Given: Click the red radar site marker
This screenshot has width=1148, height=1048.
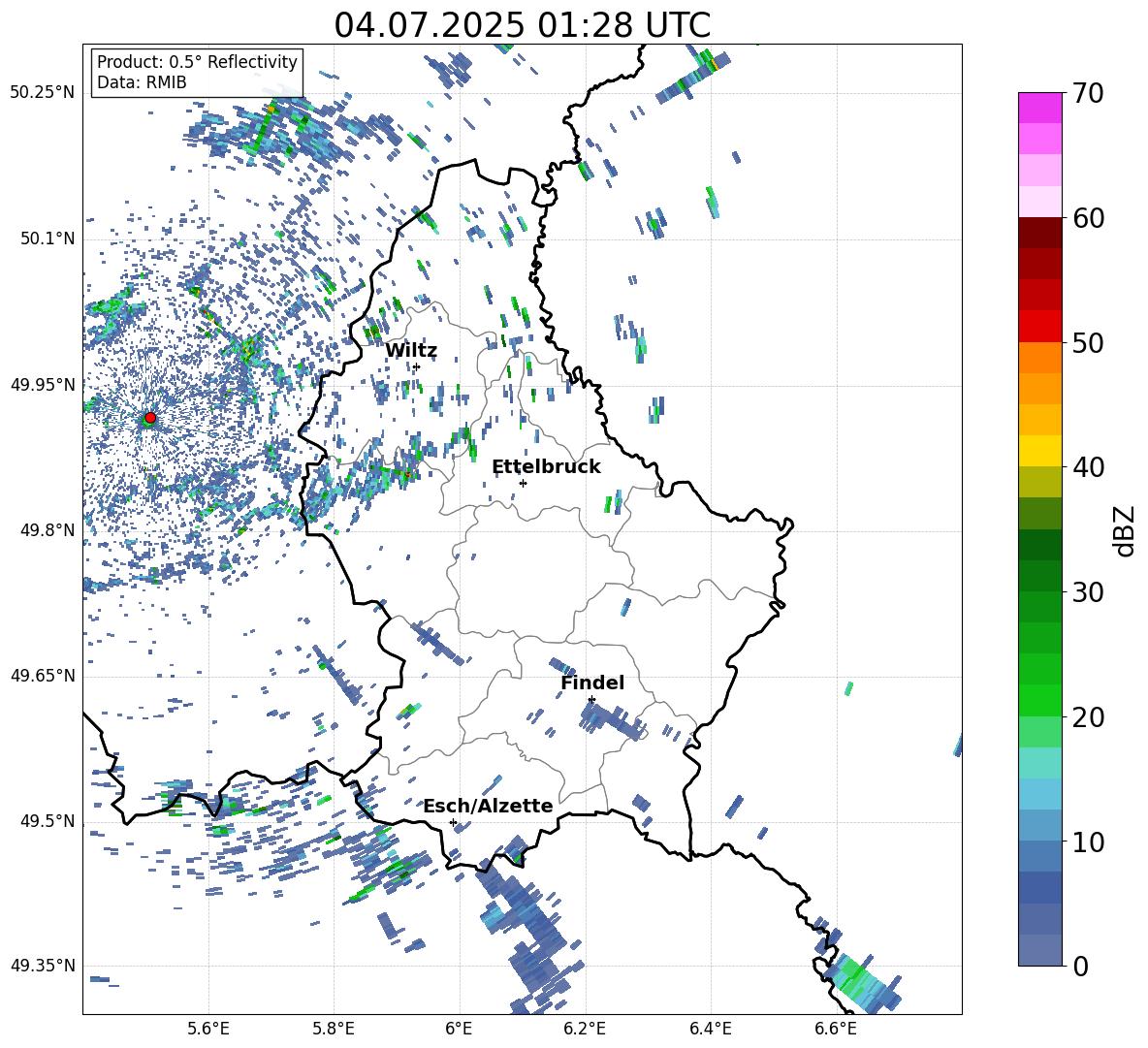Looking at the screenshot, I should point(150,418).
